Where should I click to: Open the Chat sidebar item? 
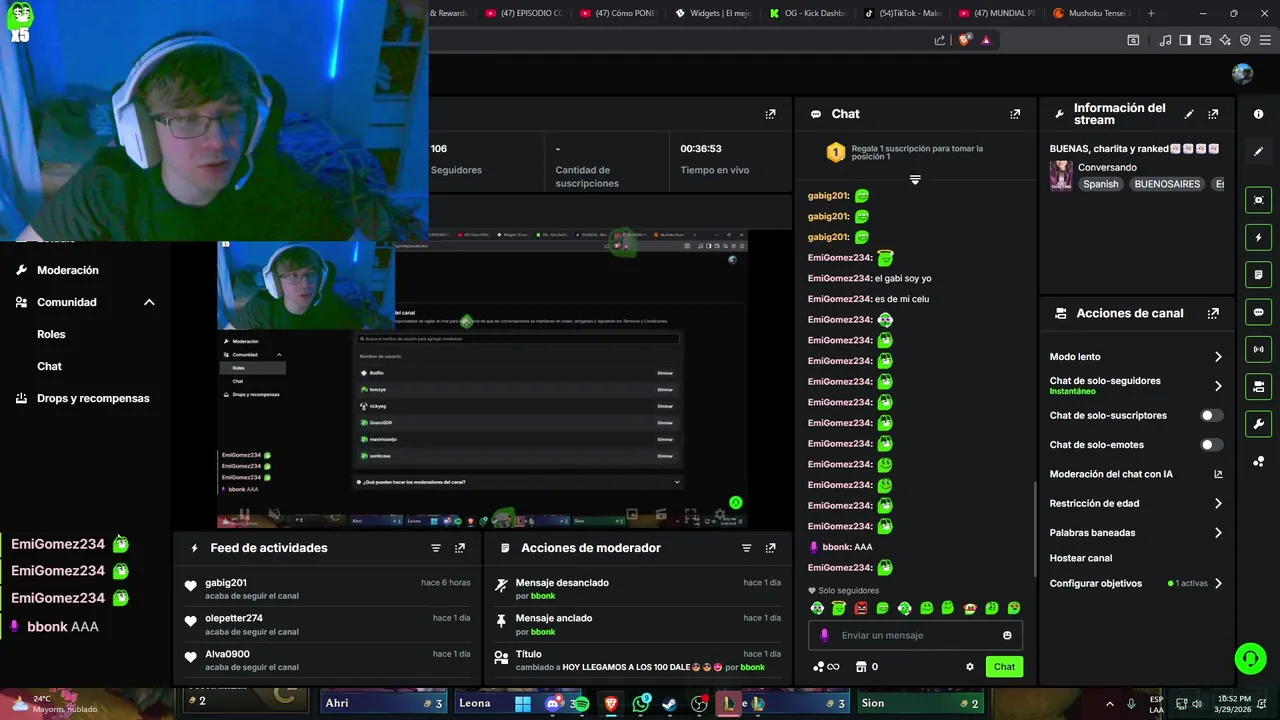click(x=49, y=366)
